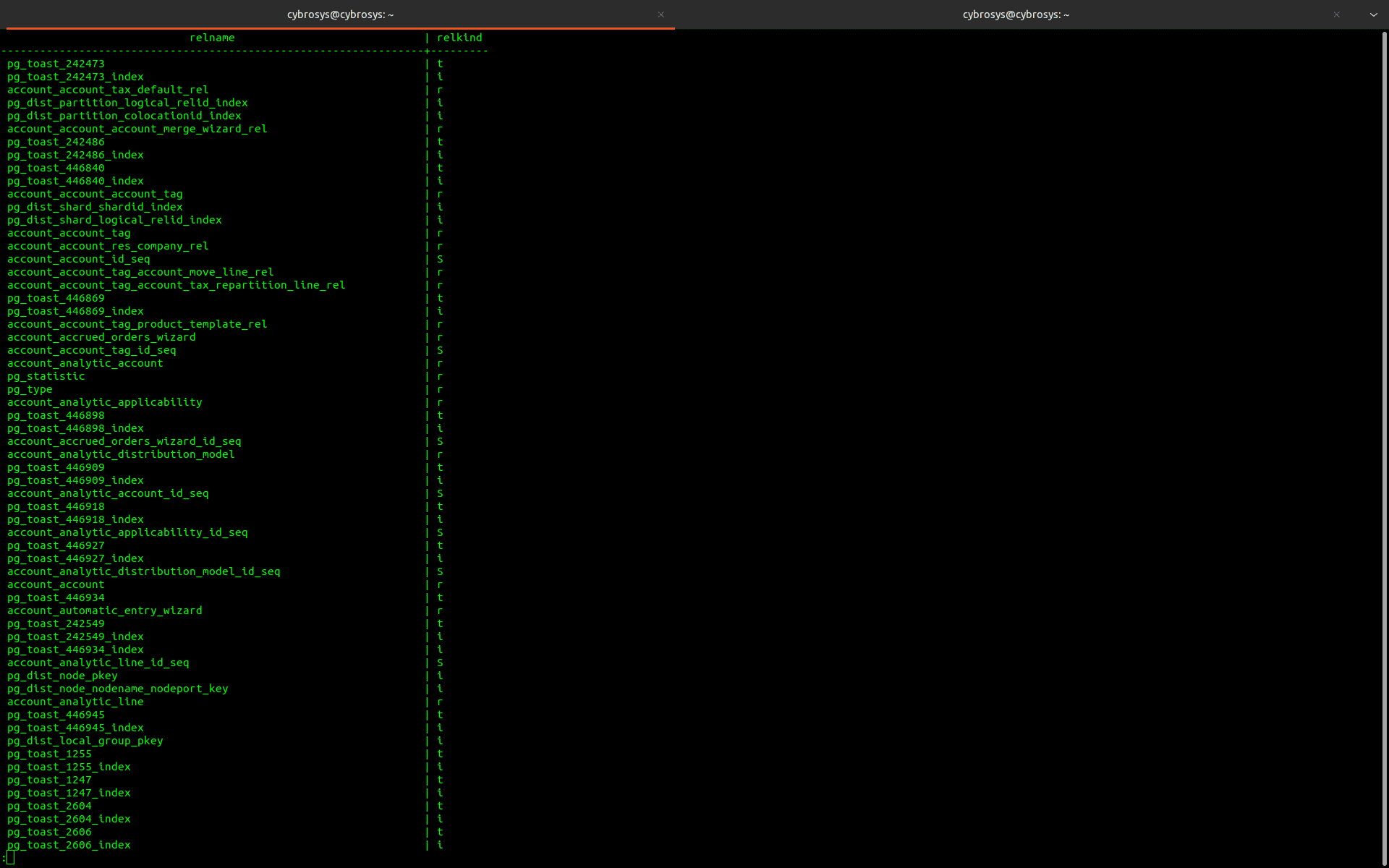Click the pager prompt cursor at bottom
Screen dimensions: 1389x868
click(x=10, y=858)
